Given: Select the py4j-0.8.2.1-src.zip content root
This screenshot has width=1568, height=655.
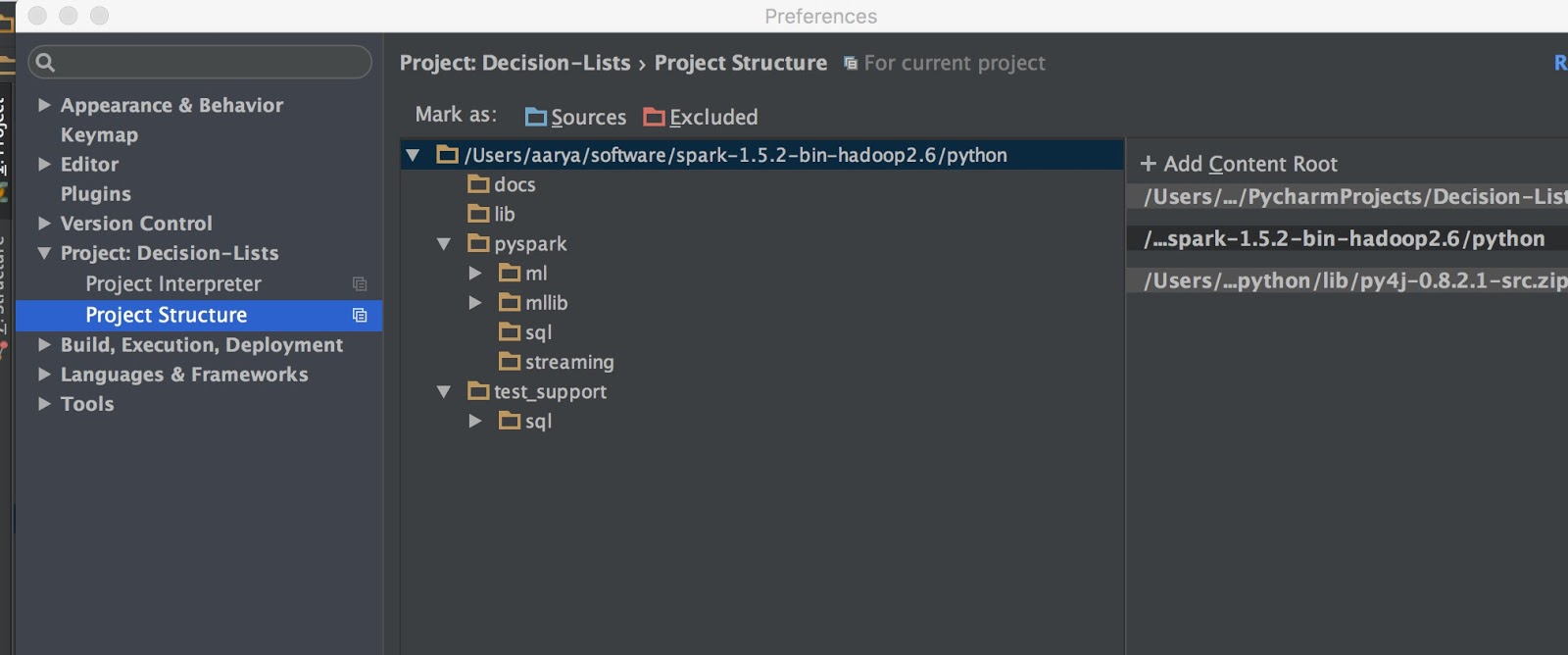Looking at the screenshot, I should pos(1352,281).
